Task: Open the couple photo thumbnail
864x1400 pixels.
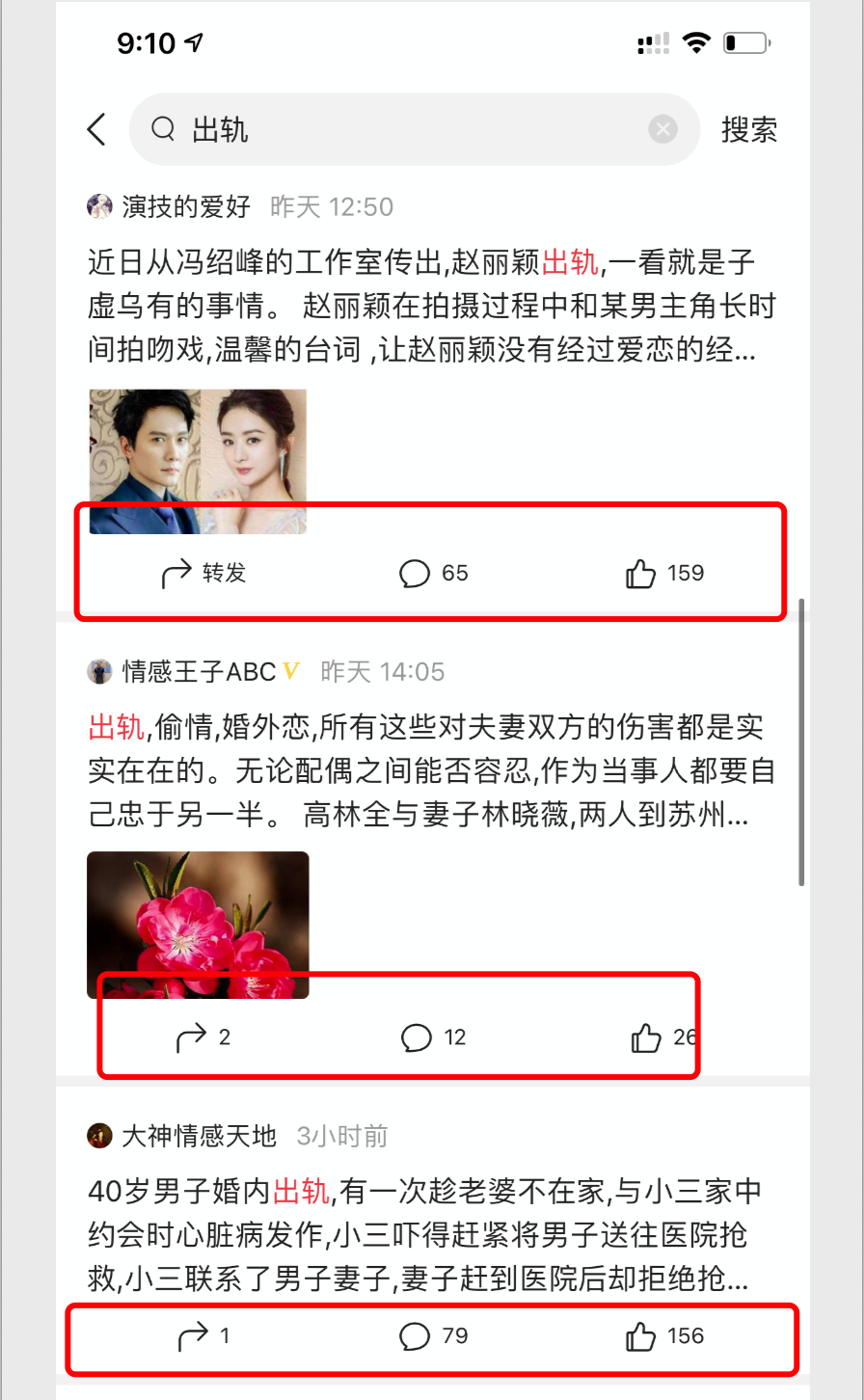Action: point(198,461)
